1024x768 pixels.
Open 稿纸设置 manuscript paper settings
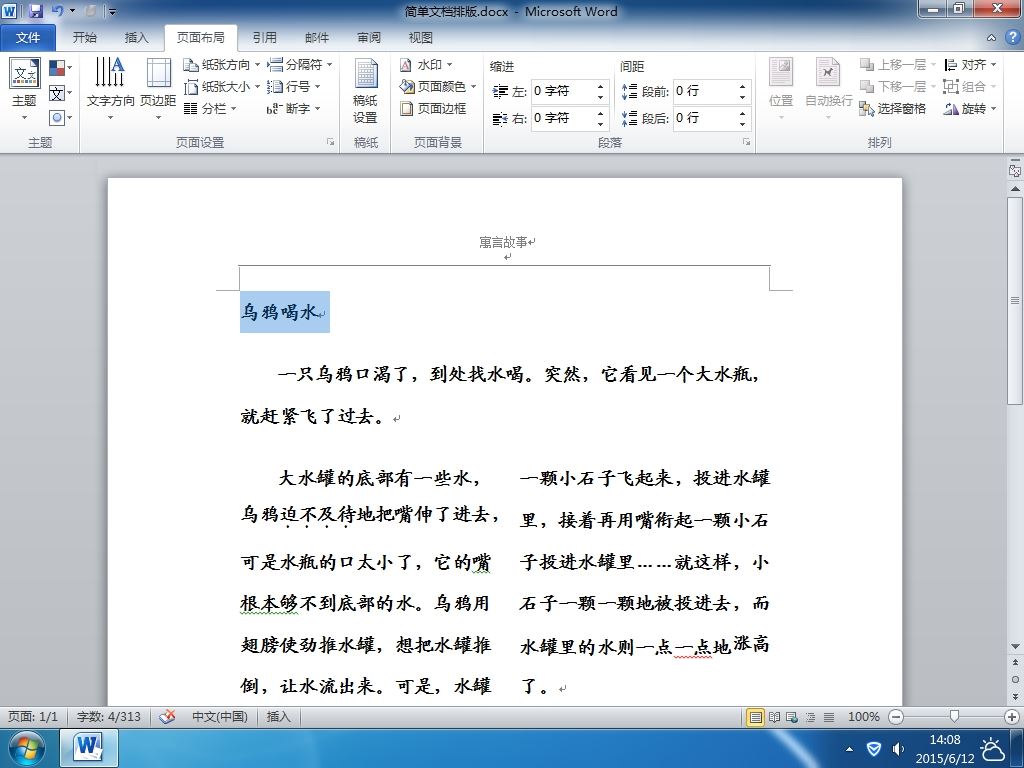[366, 91]
